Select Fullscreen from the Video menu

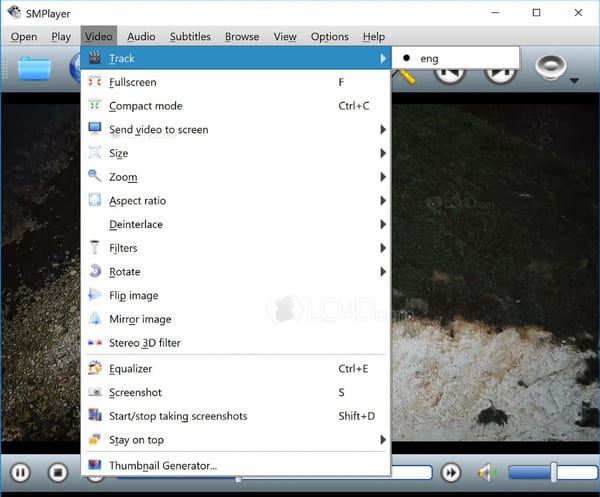pos(236,82)
